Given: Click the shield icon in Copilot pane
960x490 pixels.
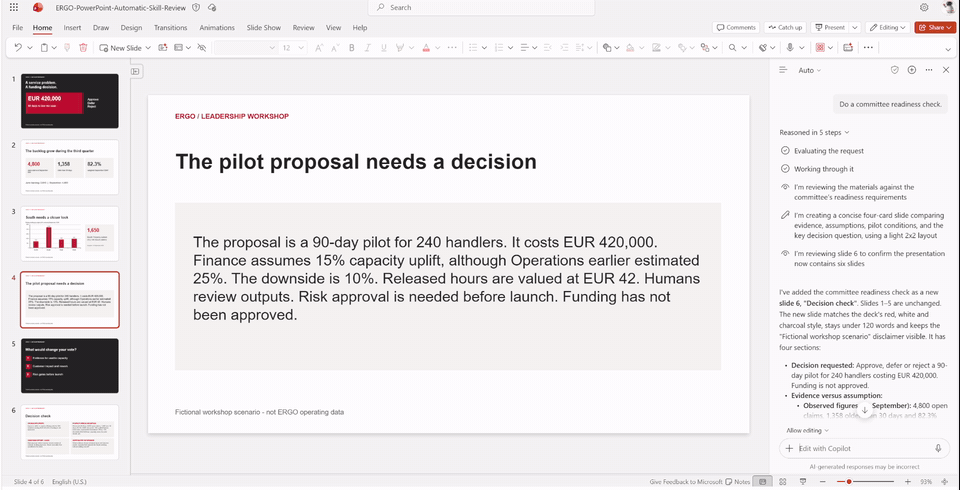Looking at the screenshot, I should (x=894, y=70).
